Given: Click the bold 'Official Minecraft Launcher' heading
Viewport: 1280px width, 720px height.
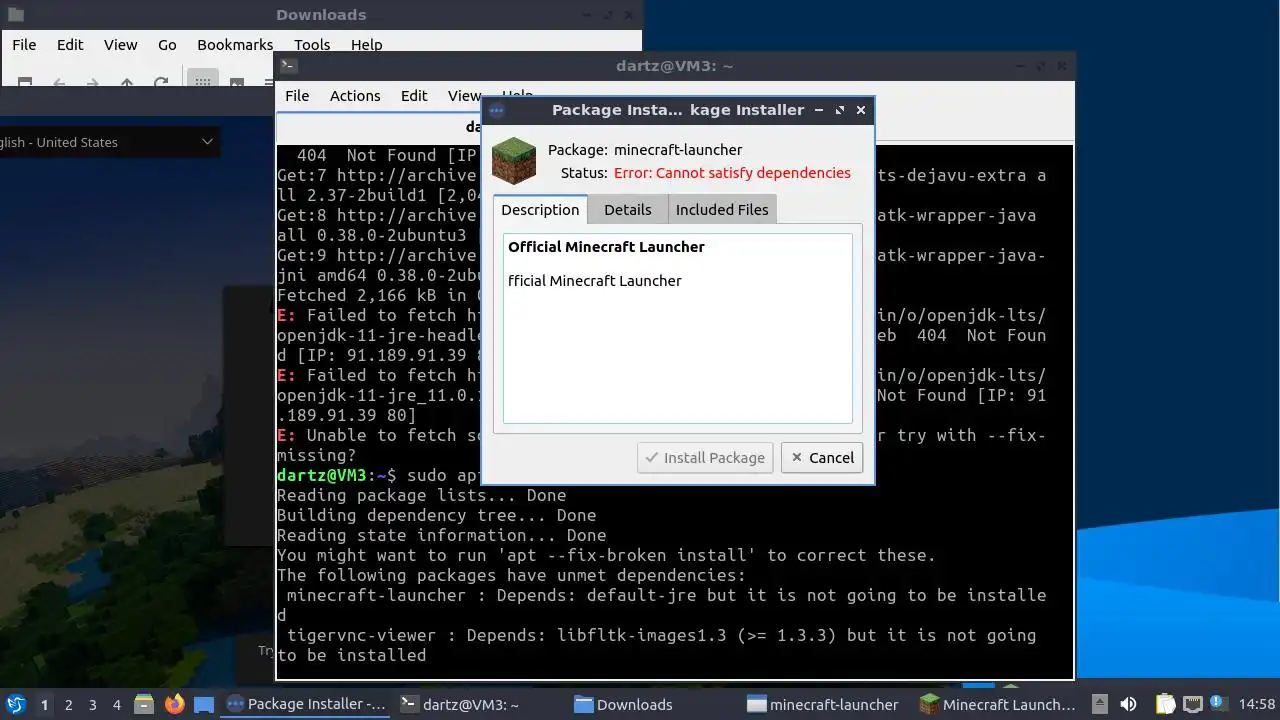Looking at the screenshot, I should [x=606, y=246].
